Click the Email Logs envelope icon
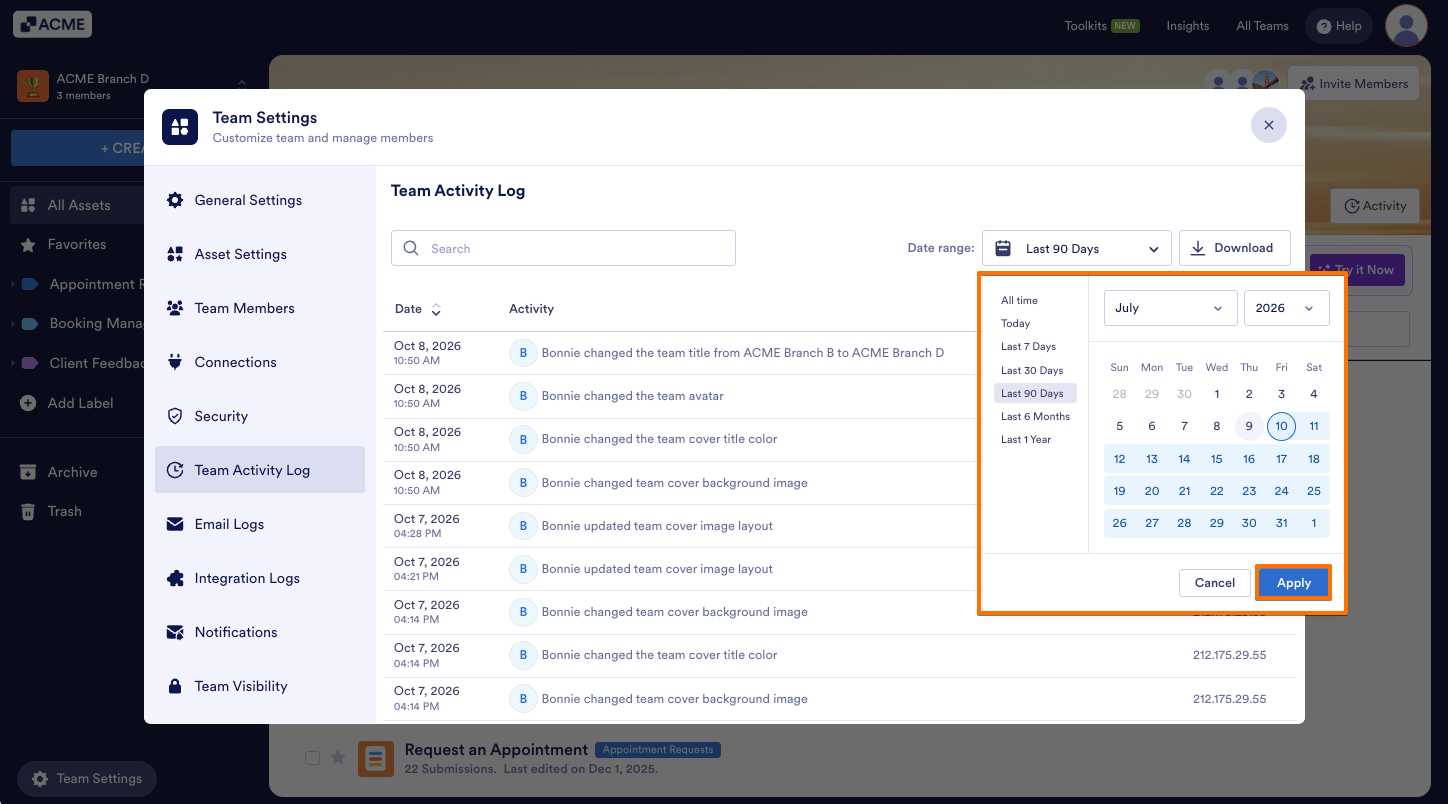 (175, 524)
